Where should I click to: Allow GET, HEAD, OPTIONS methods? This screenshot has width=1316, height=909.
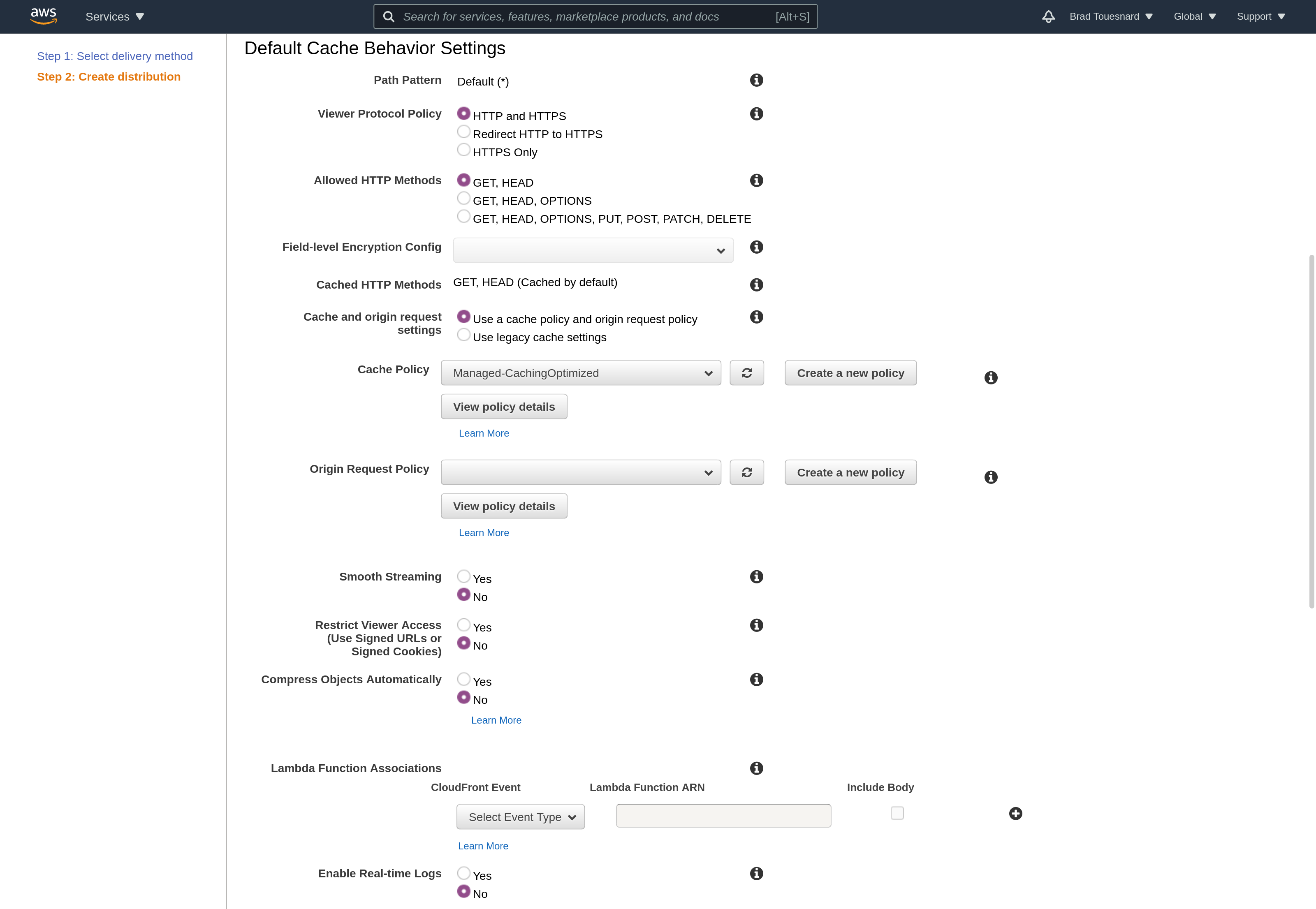point(464,198)
